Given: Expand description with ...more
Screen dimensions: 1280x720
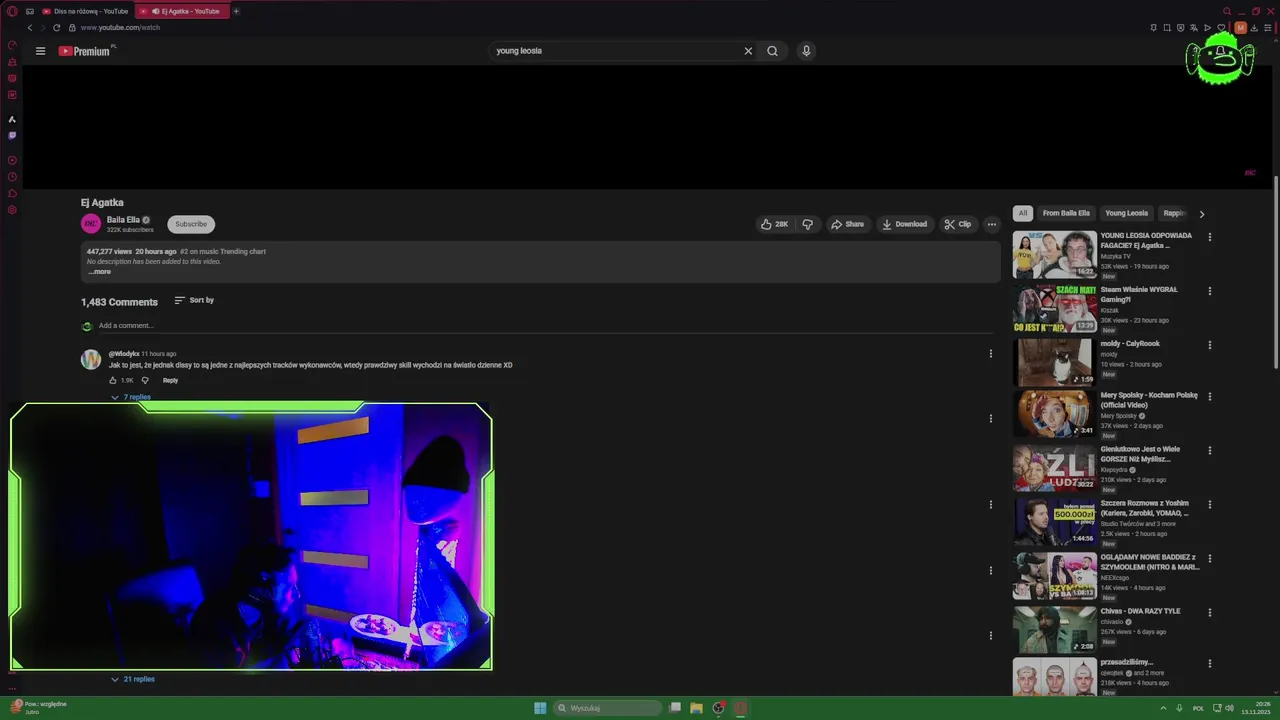Looking at the screenshot, I should [99, 272].
